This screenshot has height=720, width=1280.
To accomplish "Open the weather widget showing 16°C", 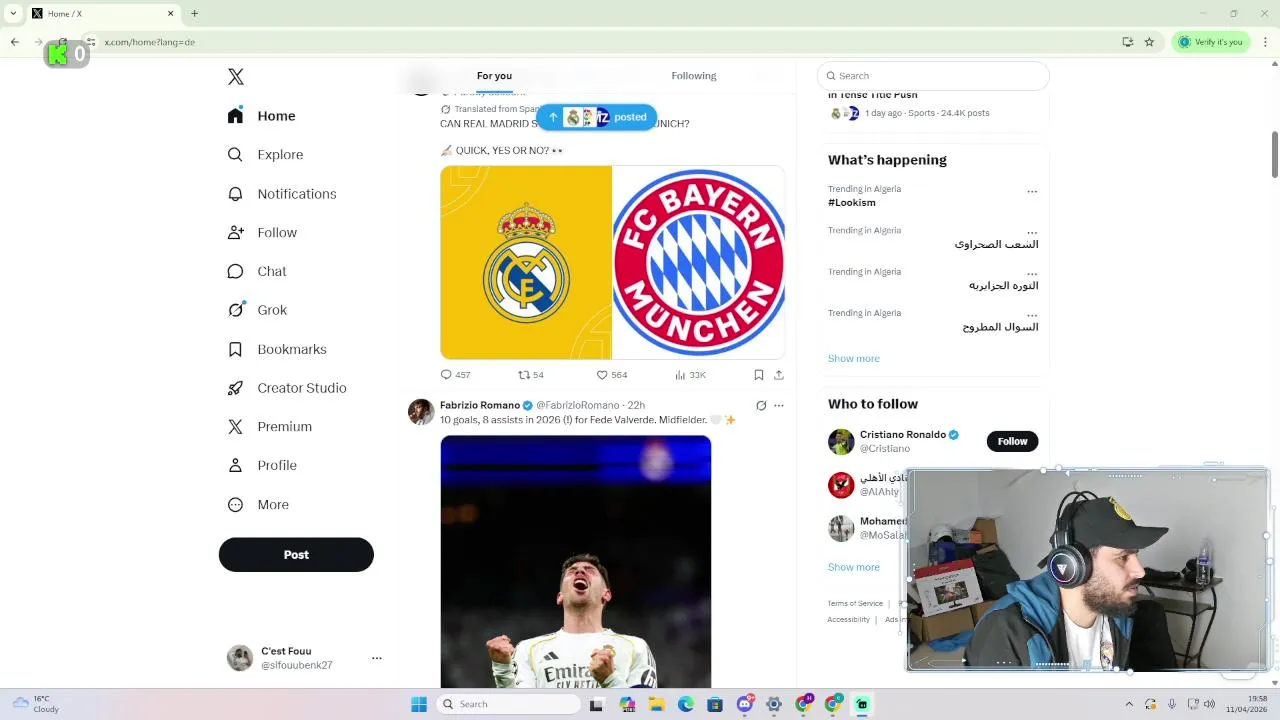I will click(x=35, y=704).
